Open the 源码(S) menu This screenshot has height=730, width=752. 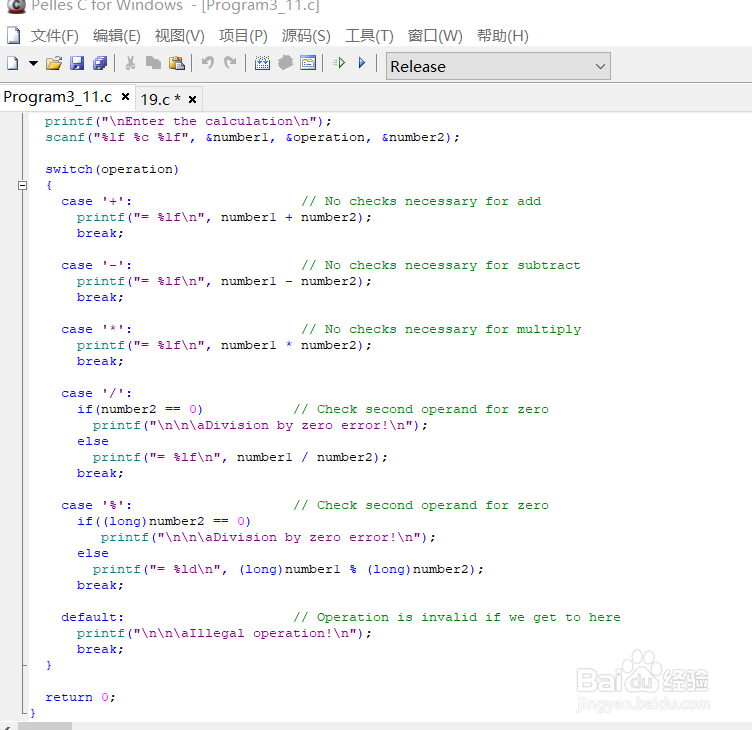306,36
